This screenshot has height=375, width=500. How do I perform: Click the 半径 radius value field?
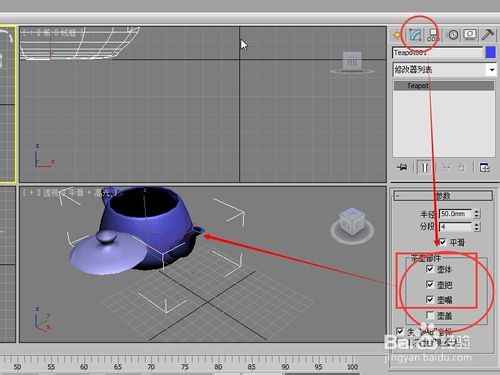pyautogui.click(x=455, y=214)
